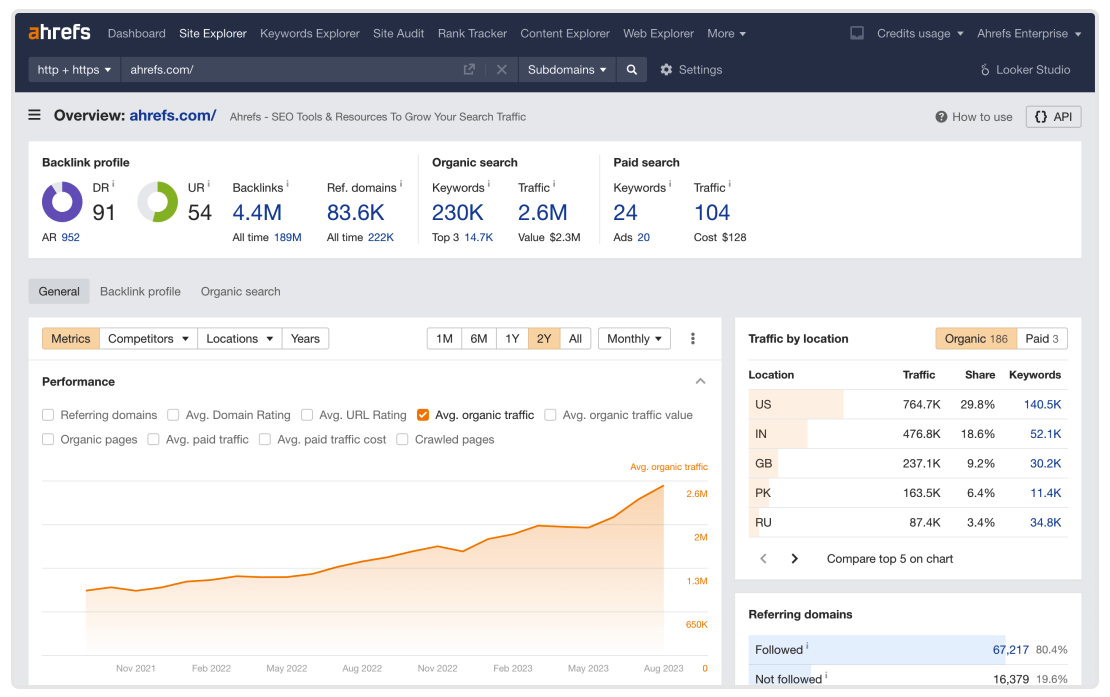Image resolution: width=1110 pixels, height=697 pixels.
Task: Expand the Subdomains mode dropdown
Action: click(567, 70)
